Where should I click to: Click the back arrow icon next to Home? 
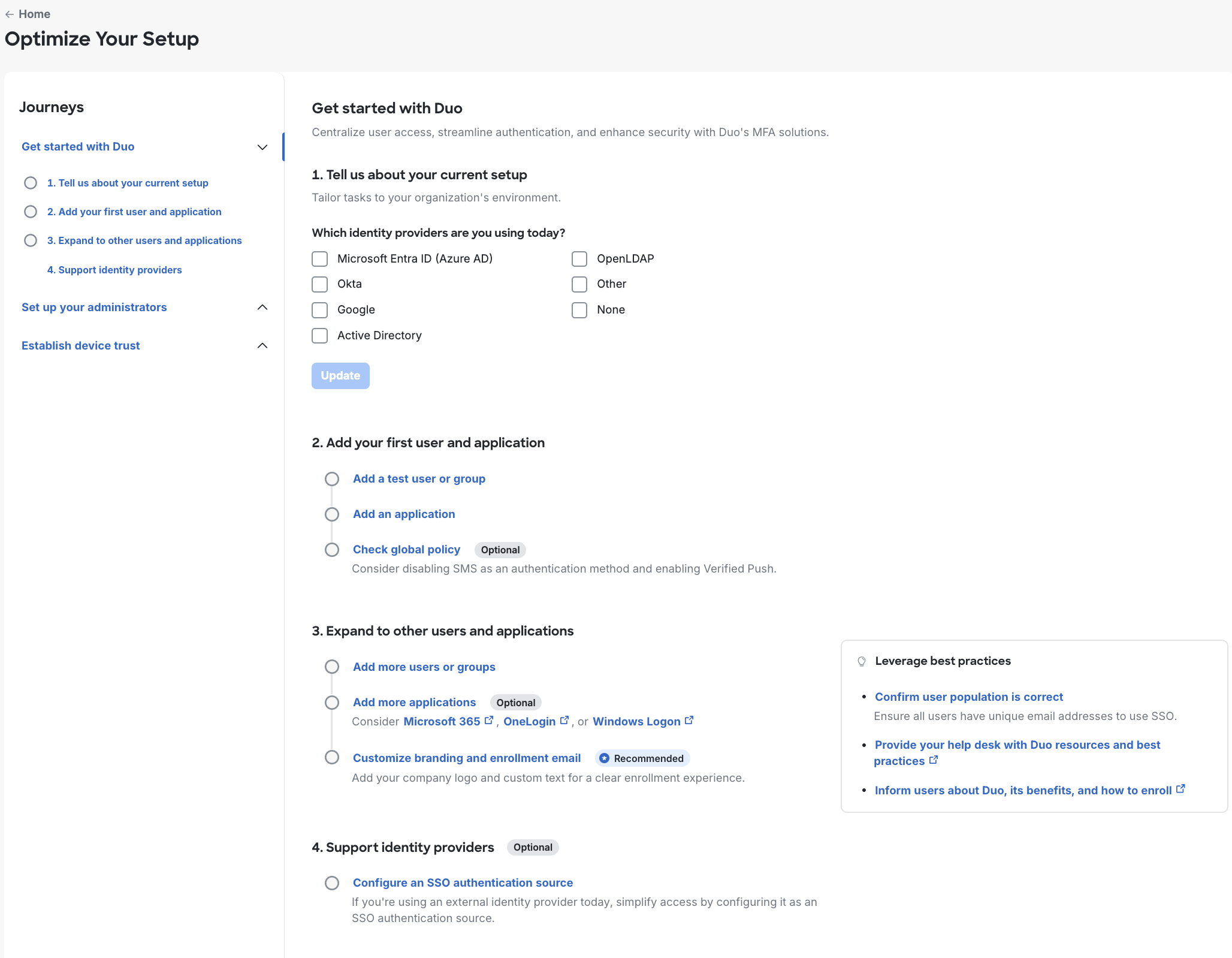point(10,14)
